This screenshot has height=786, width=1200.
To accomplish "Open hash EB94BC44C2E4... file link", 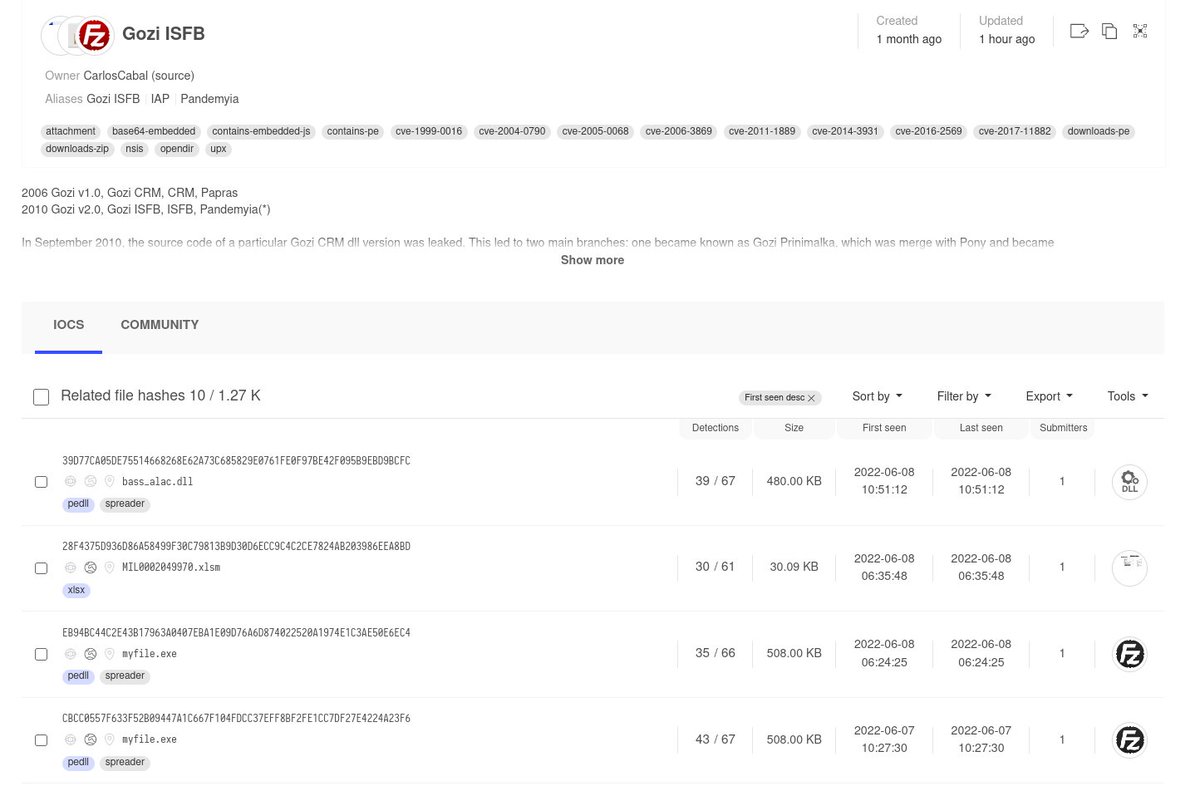I will pos(236,633).
